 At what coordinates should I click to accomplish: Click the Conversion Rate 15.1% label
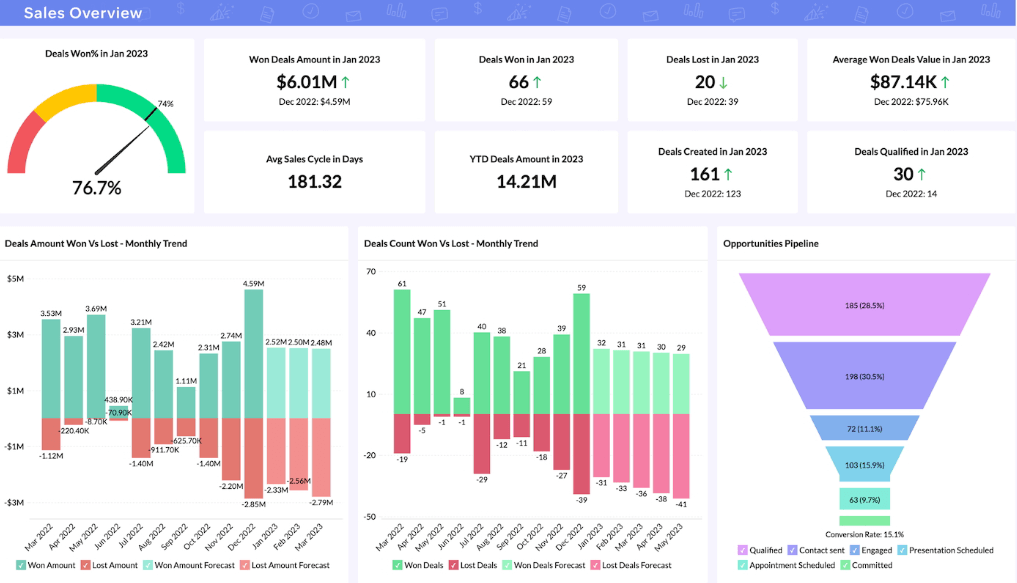coord(863,532)
